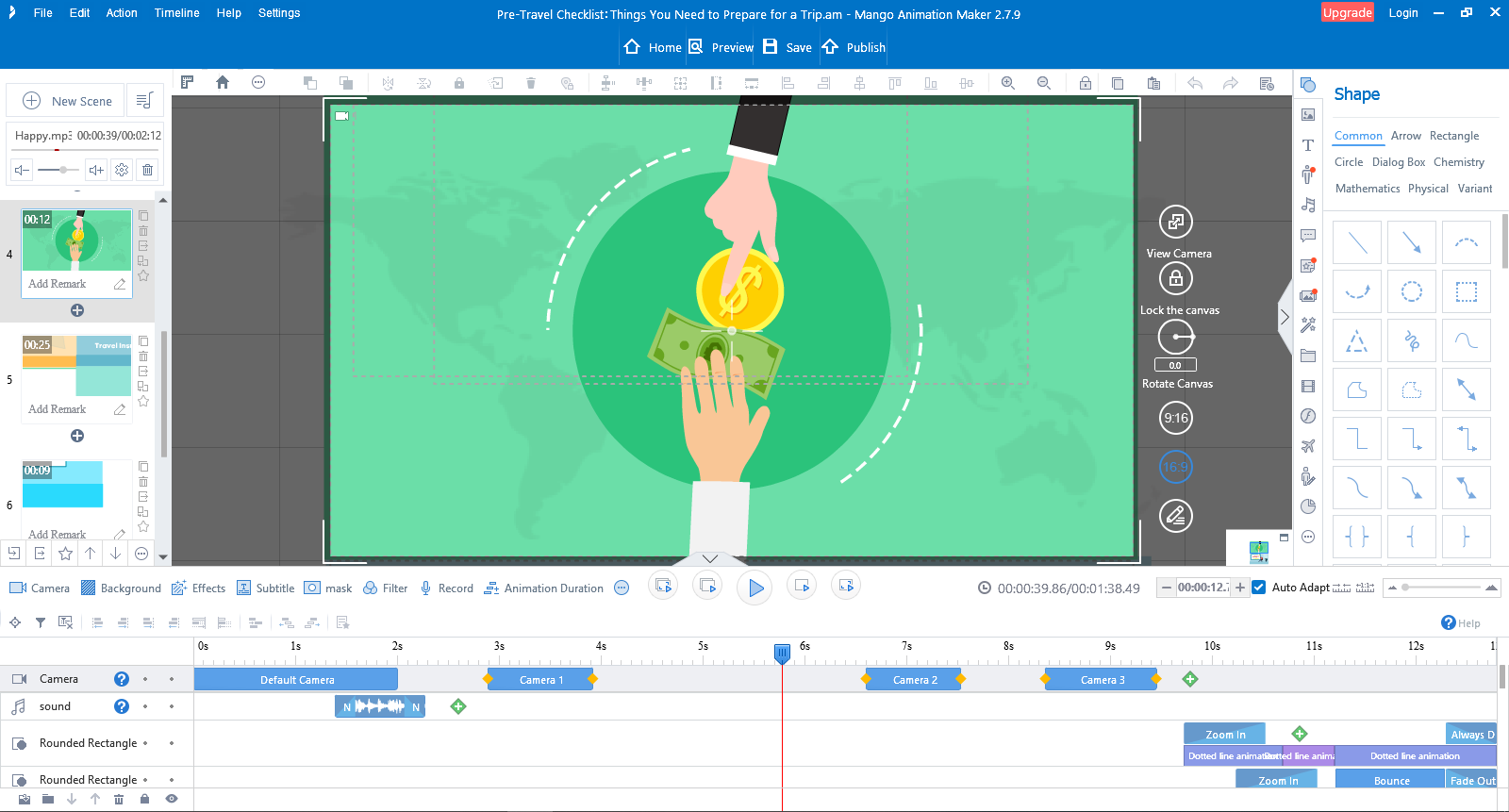Viewport: 1509px width, 812px height.
Task: Open more options ellipsis next to Animation Duration
Action: point(622,588)
